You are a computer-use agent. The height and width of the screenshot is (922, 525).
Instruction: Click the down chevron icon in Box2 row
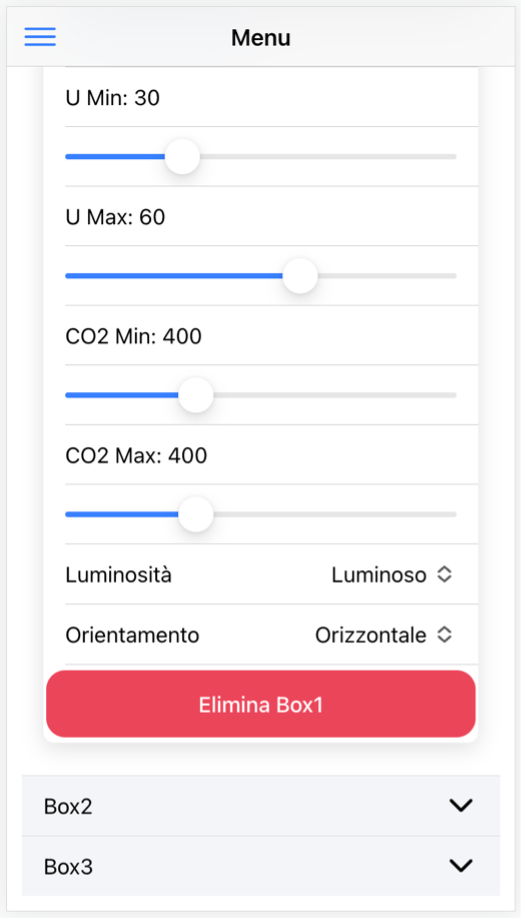[461, 806]
